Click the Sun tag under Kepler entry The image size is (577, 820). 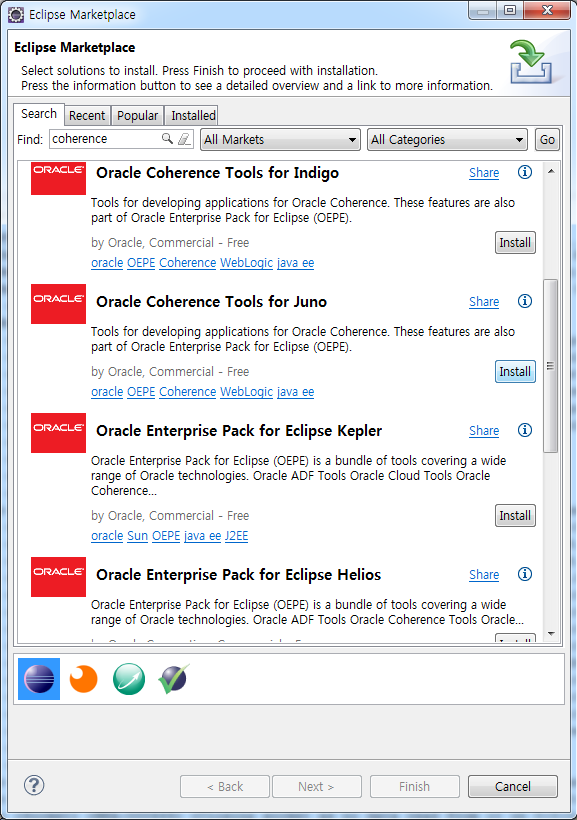coord(138,536)
